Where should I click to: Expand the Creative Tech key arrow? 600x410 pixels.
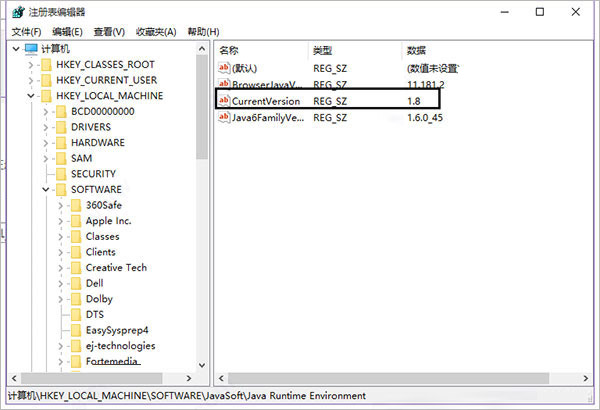pyautogui.click(x=60, y=268)
